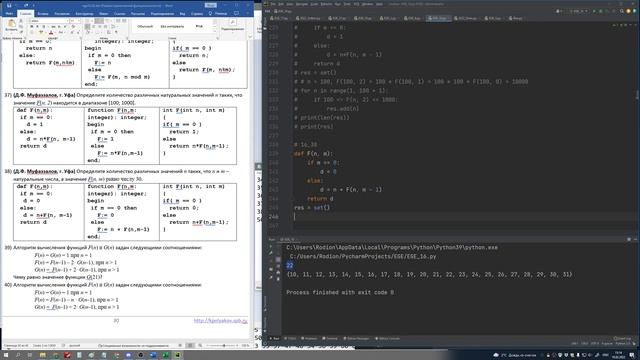Open the Font dialog launcher
Screen dimensions: 640x360
tap(81, 38)
